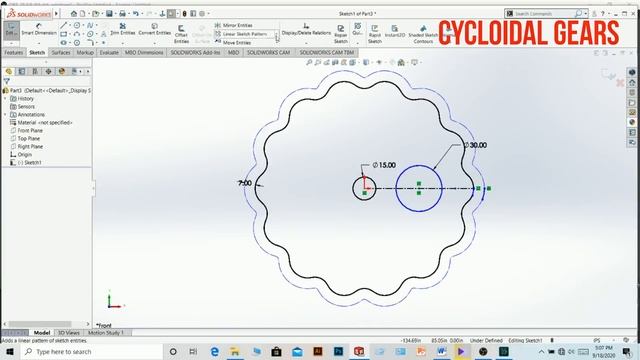Image resolution: width=640 pixels, height=360 pixels.
Task: Click the New document icon
Action: (x=82, y=13)
